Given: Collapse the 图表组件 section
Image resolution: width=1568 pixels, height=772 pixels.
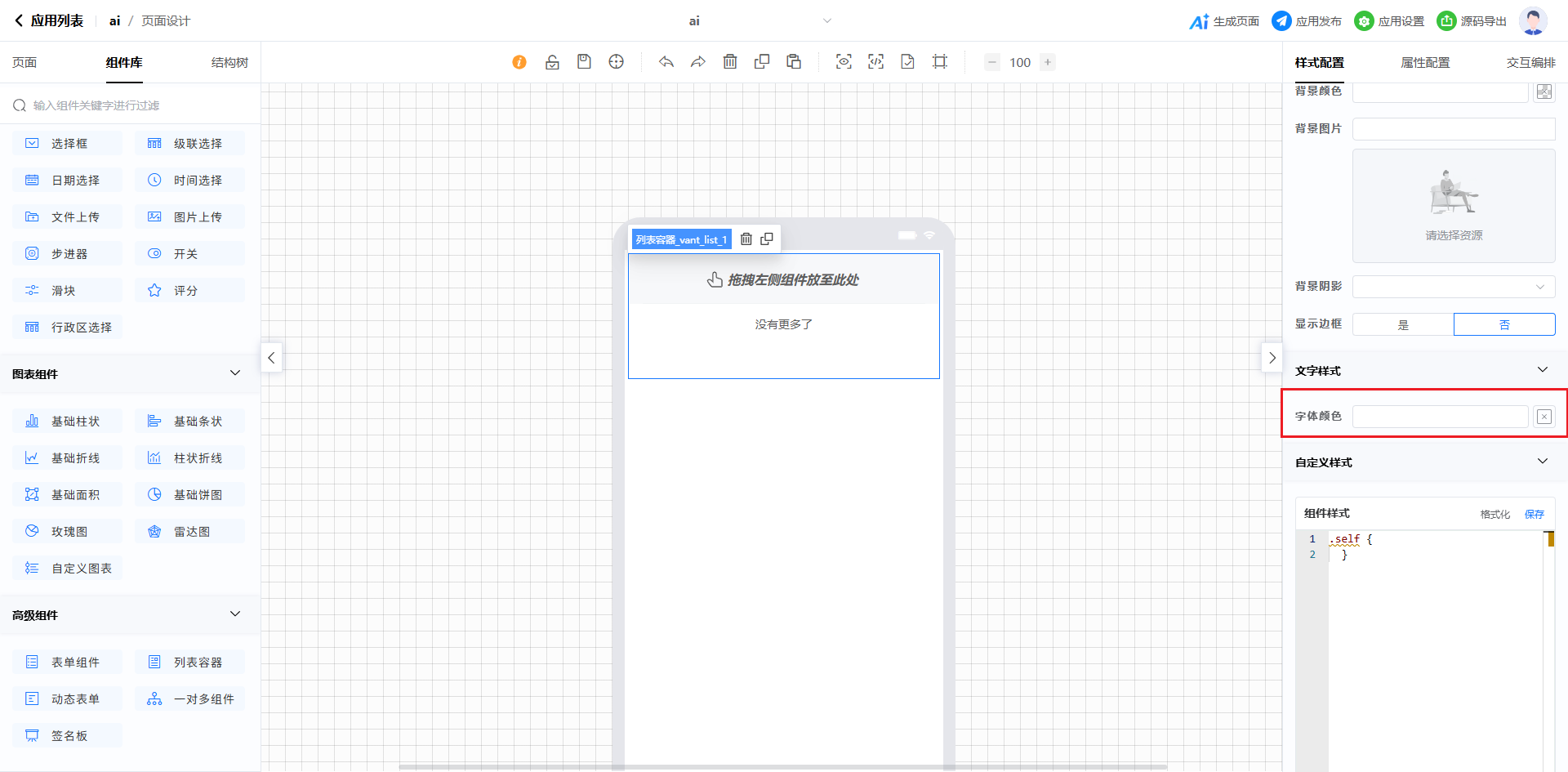Looking at the screenshot, I should [x=235, y=373].
